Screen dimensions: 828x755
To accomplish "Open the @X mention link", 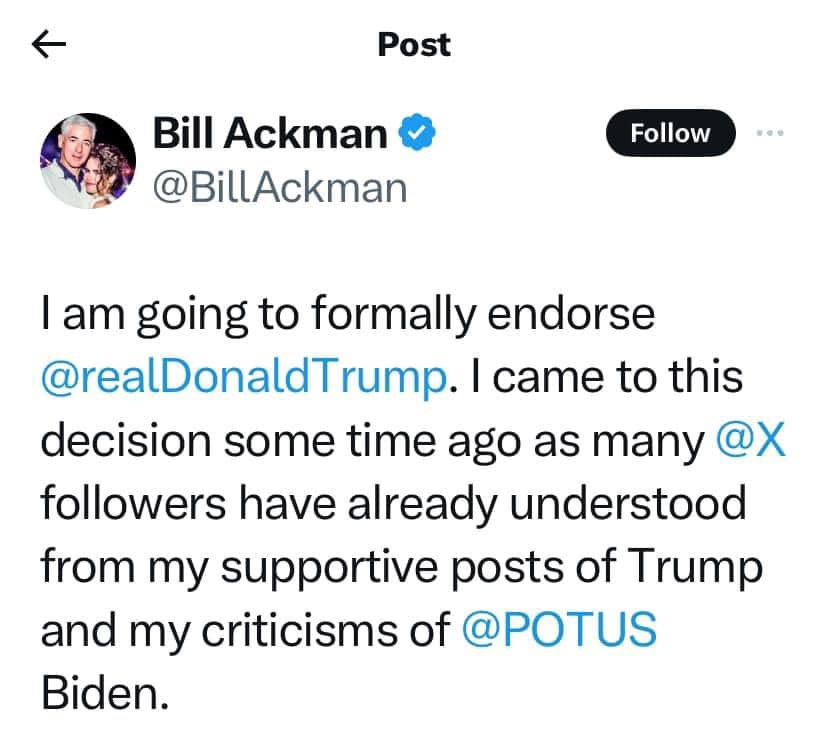I will click(751, 441).
